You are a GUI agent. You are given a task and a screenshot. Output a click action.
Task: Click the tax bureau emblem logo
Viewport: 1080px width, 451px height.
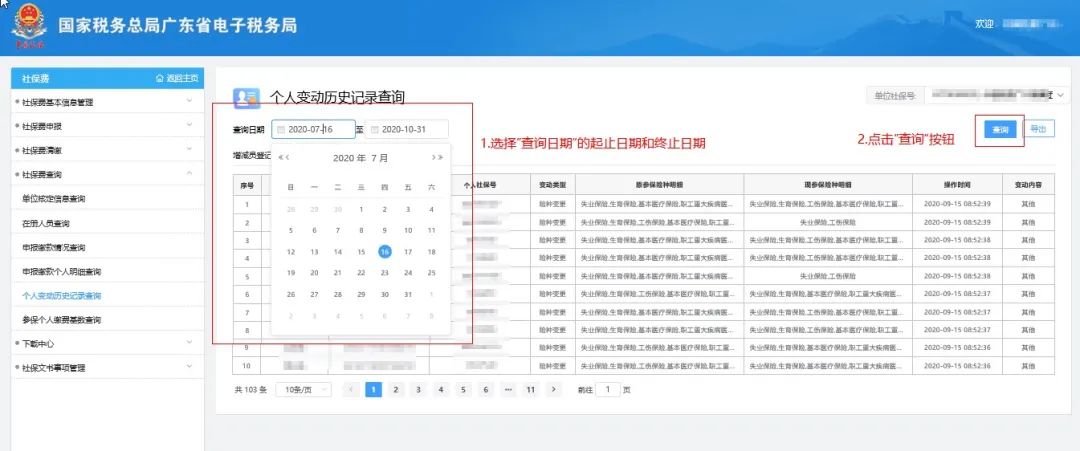click(x=30, y=27)
